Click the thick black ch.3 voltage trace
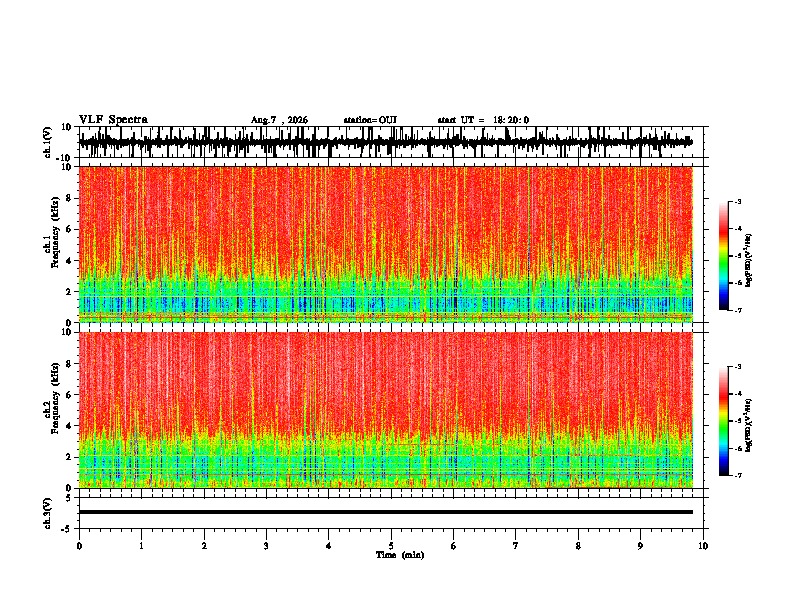This screenshot has width=792, height=612. 386,512
